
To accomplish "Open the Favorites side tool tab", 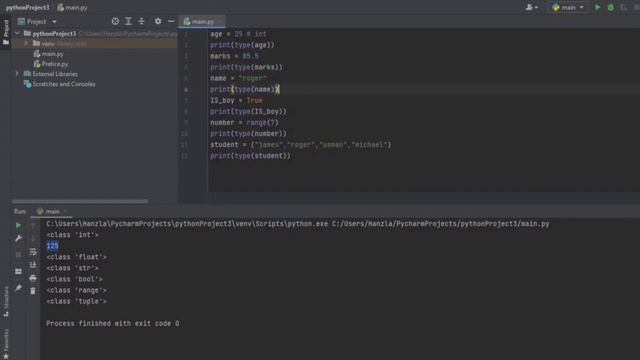I will point(6,344).
